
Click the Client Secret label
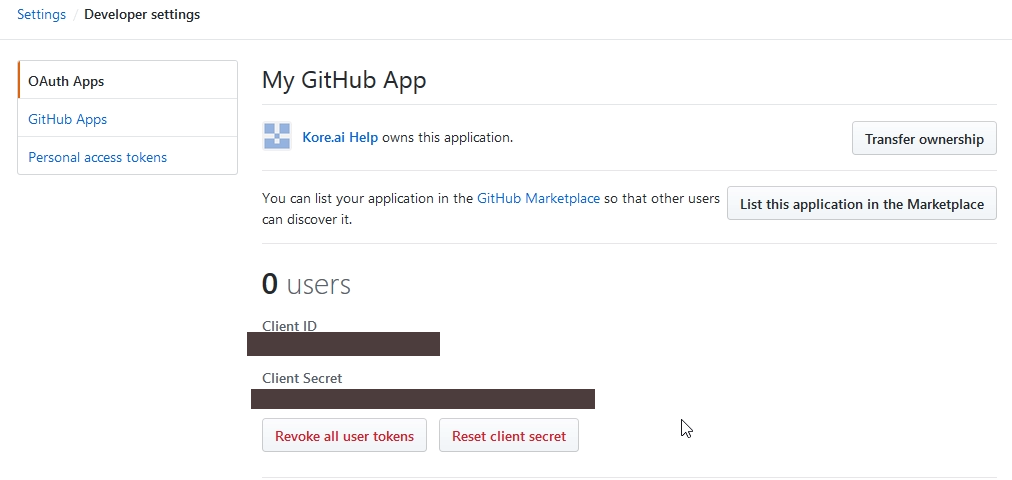[x=302, y=378]
